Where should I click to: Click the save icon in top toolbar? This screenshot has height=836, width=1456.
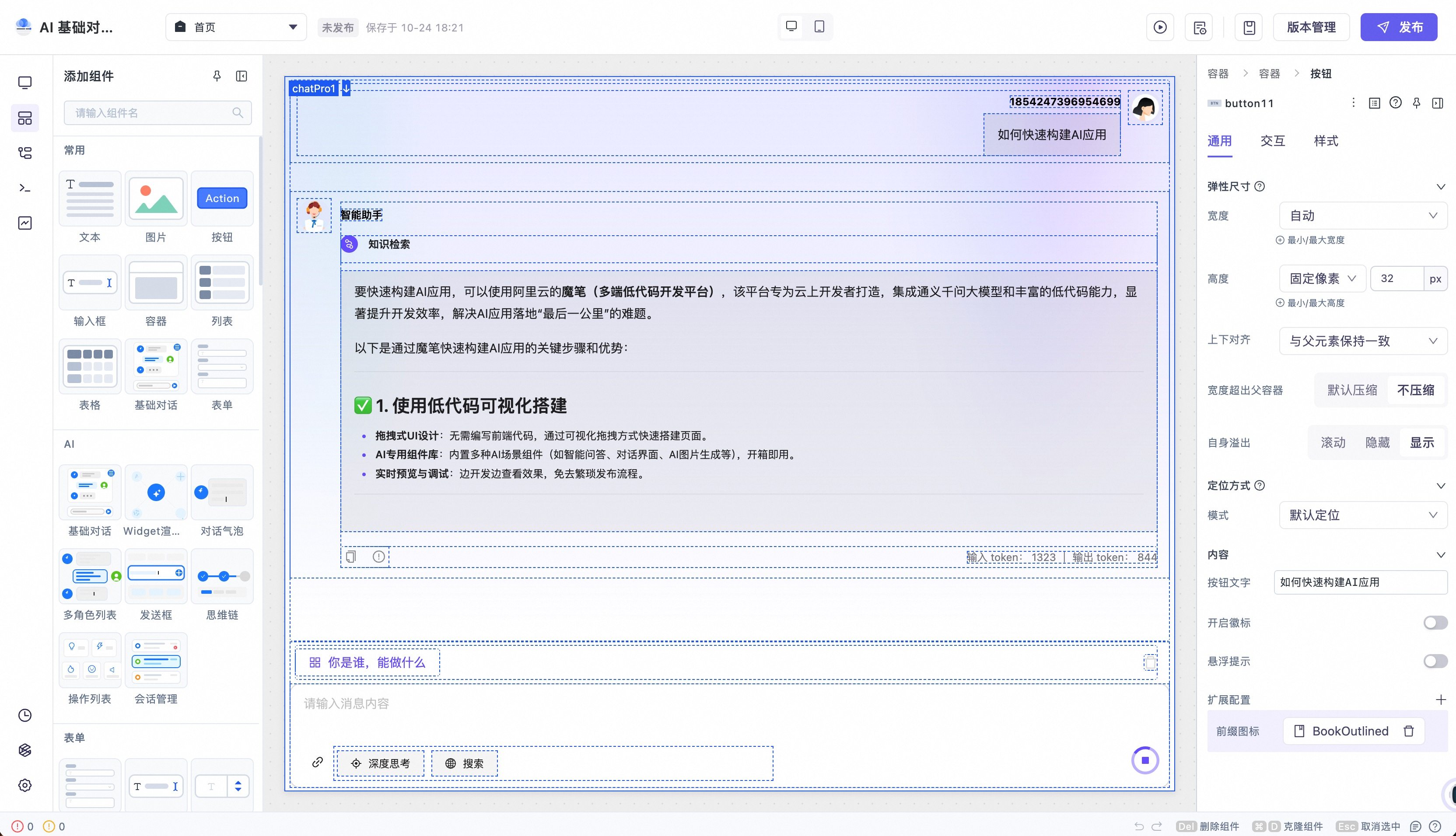point(1249,27)
